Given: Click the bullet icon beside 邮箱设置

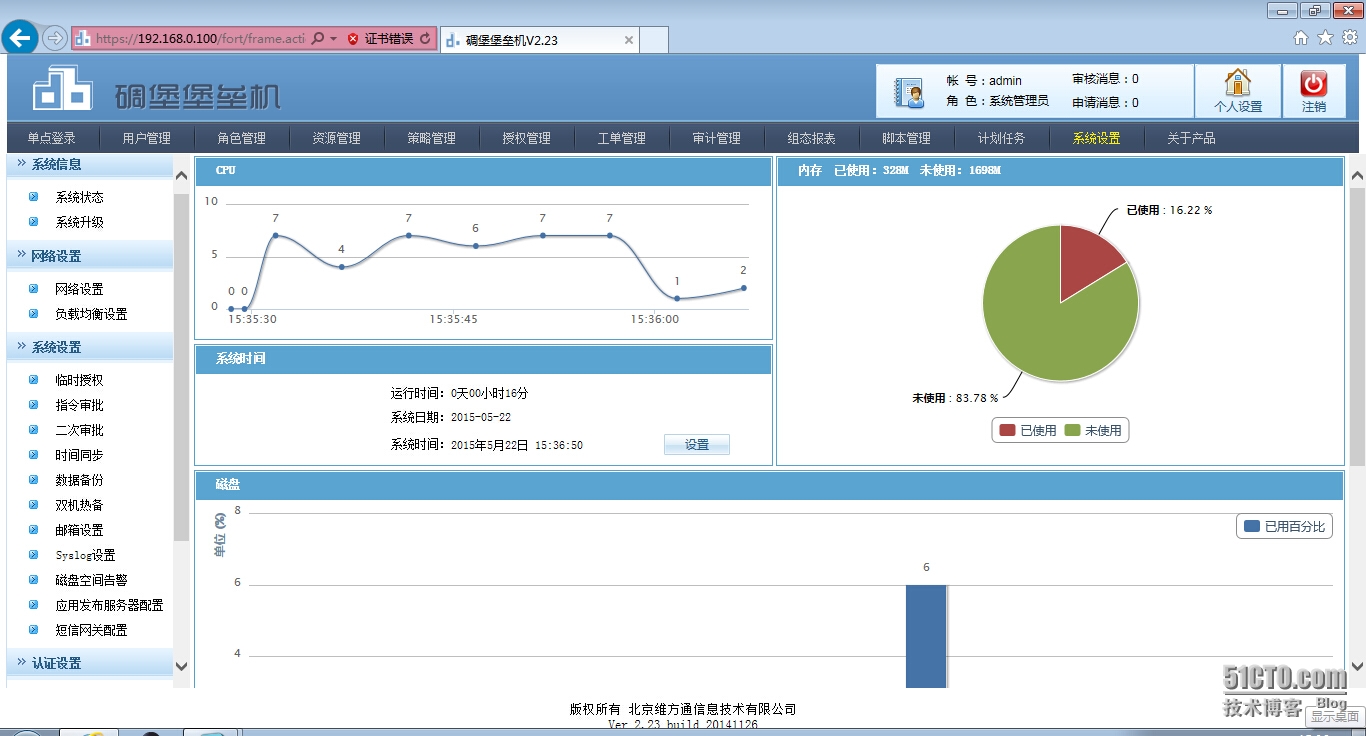Looking at the screenshot, I should pos(33,530).
